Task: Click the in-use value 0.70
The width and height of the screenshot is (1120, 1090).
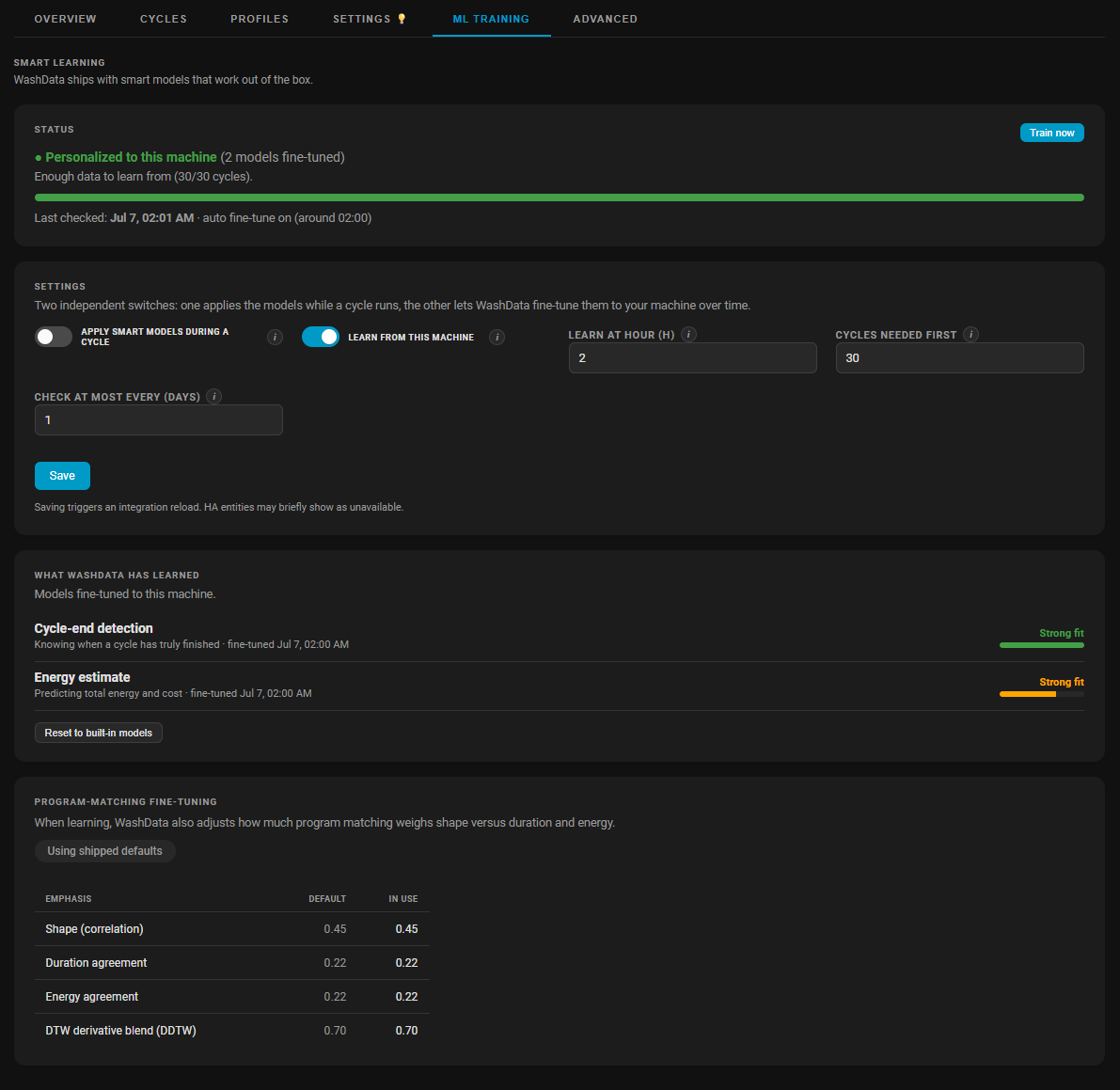Action: (406, 1030)
